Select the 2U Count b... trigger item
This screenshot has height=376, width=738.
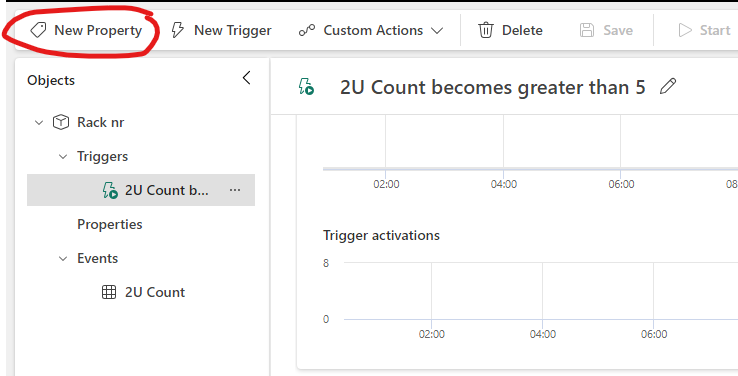[x=141, y=190]
